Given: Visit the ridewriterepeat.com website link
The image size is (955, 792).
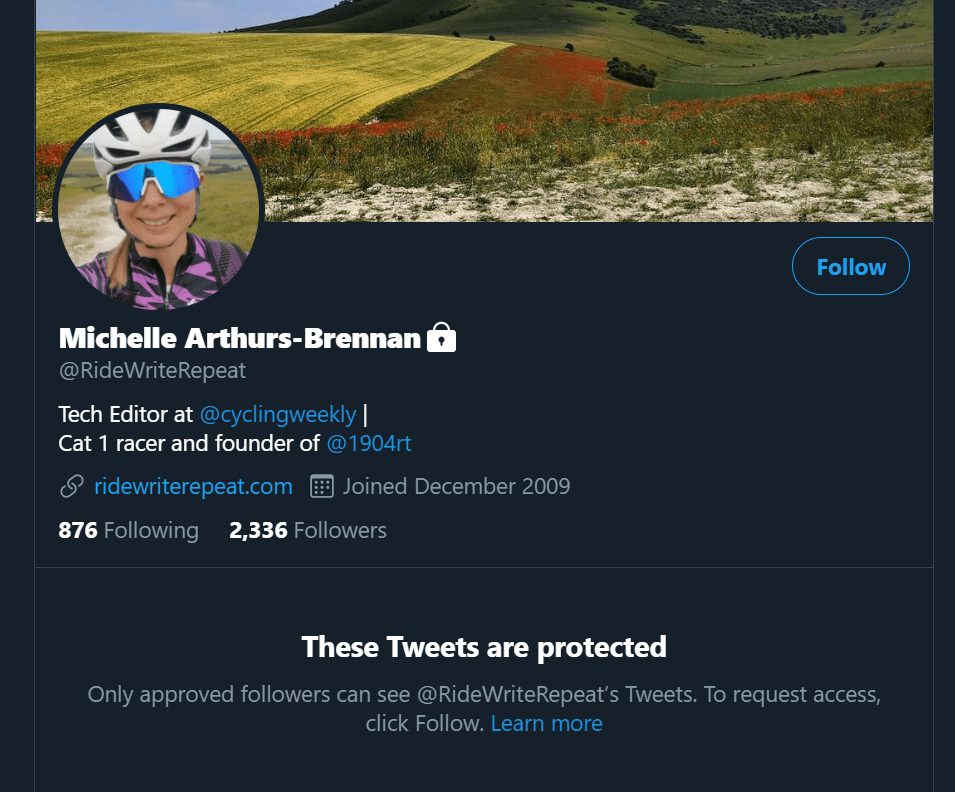Looking at the screenshot, I should 193,487.
